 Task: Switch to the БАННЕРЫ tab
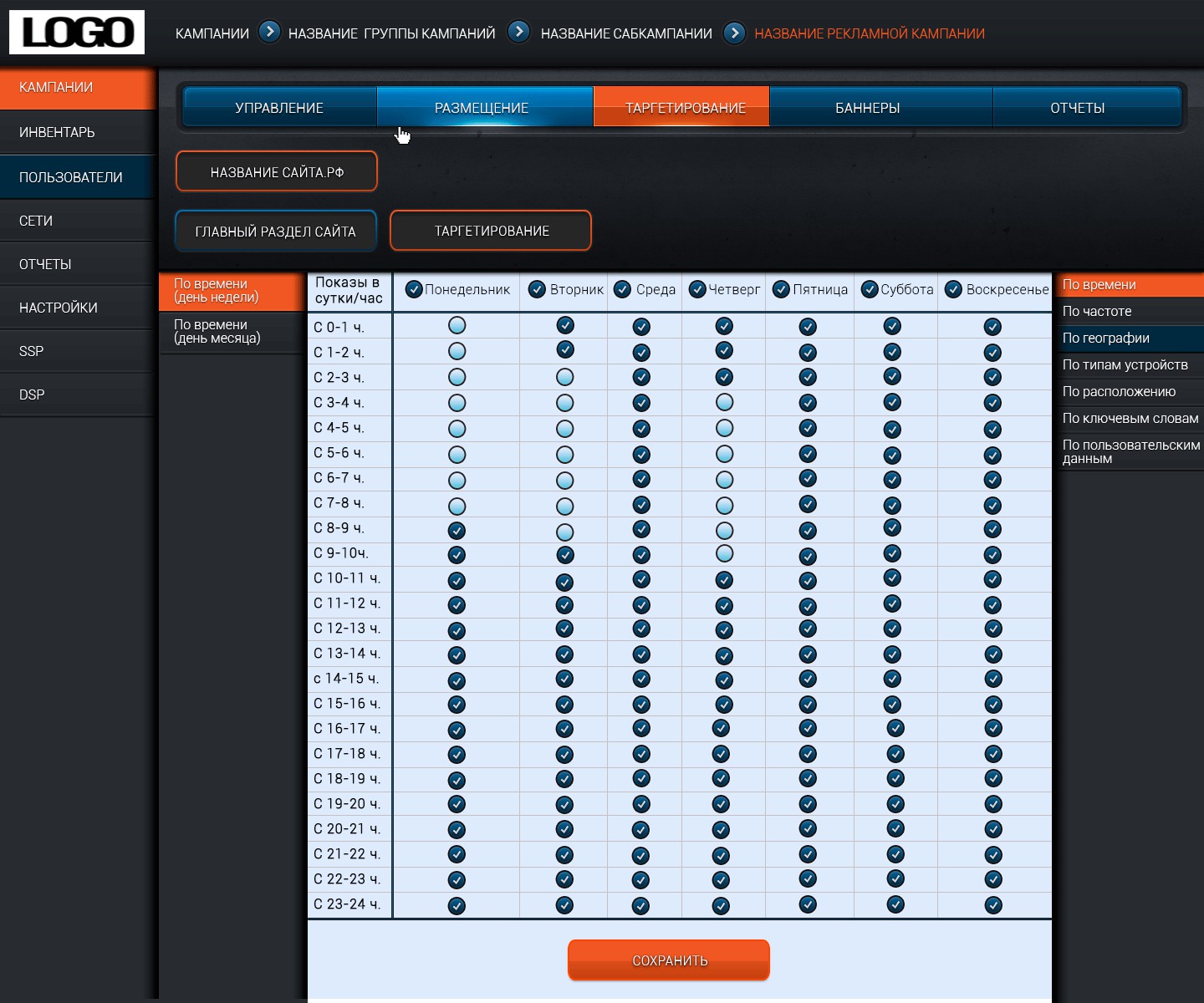point(880,107)
